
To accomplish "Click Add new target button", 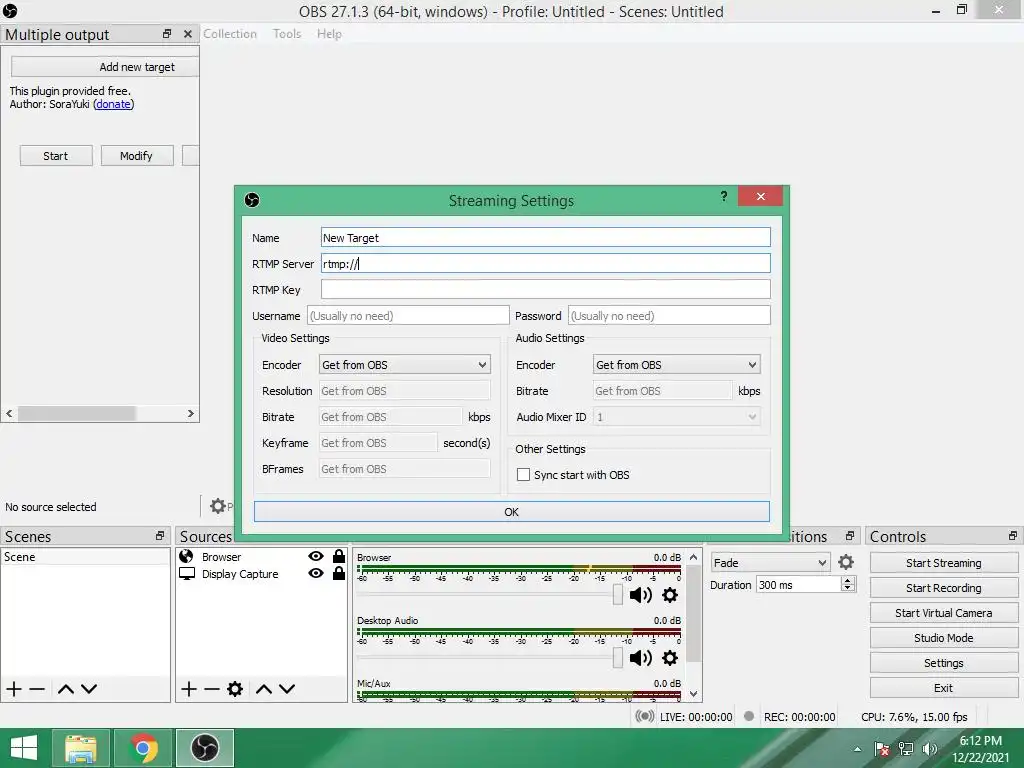I will click(x=105, y=67).
